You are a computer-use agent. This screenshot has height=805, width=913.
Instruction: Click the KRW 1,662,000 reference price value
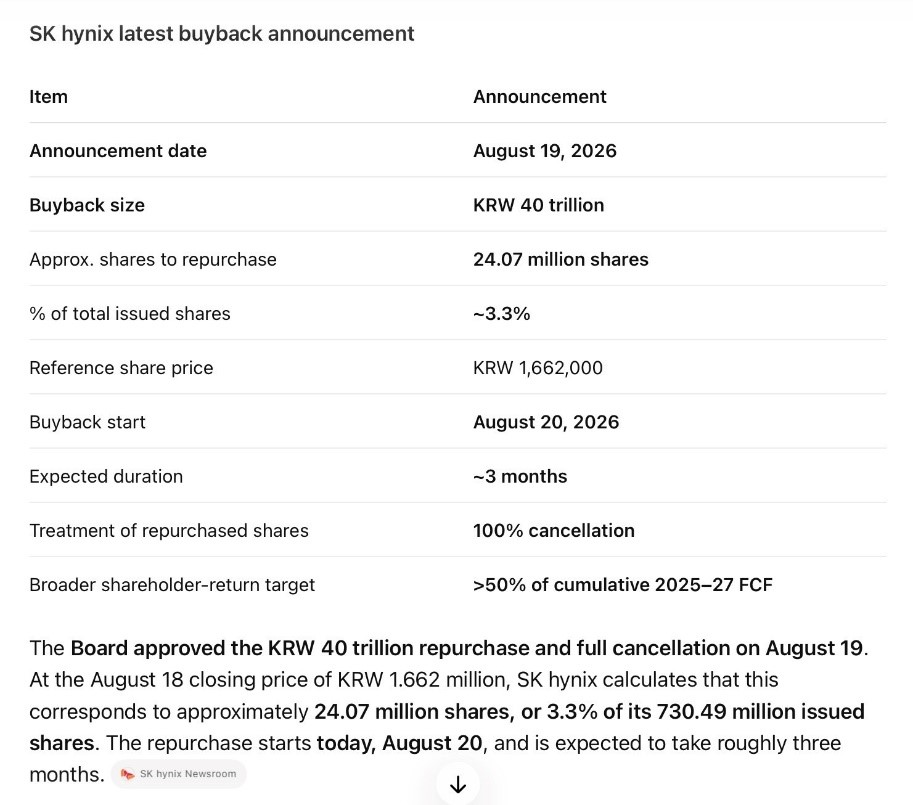click(x=538, y=368)
